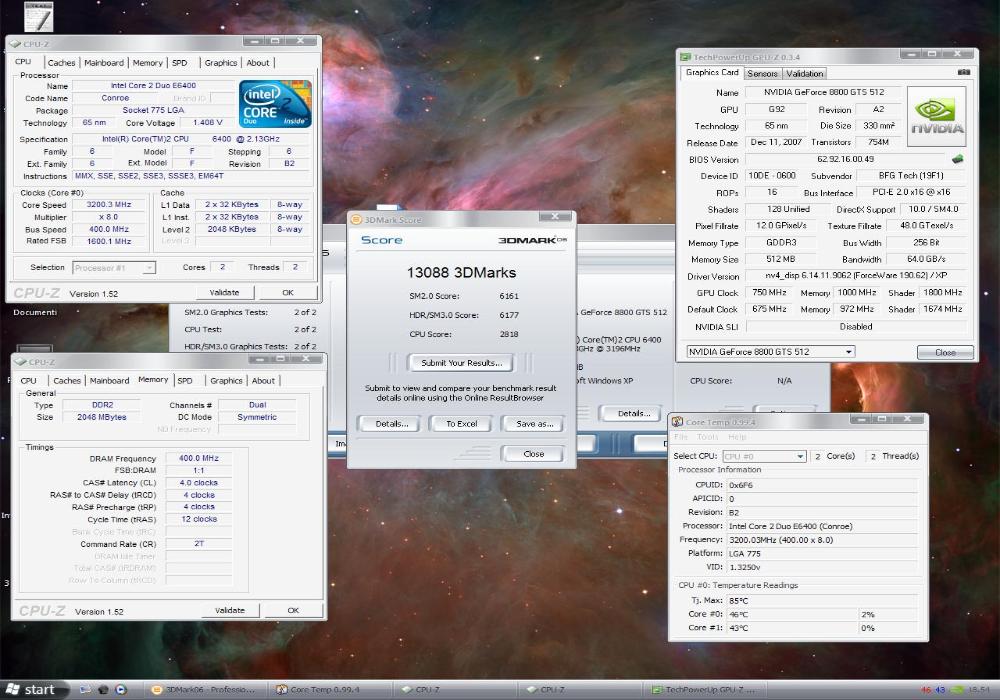Open Sensors tab in GPU-Z

click(x=762, y=74)
